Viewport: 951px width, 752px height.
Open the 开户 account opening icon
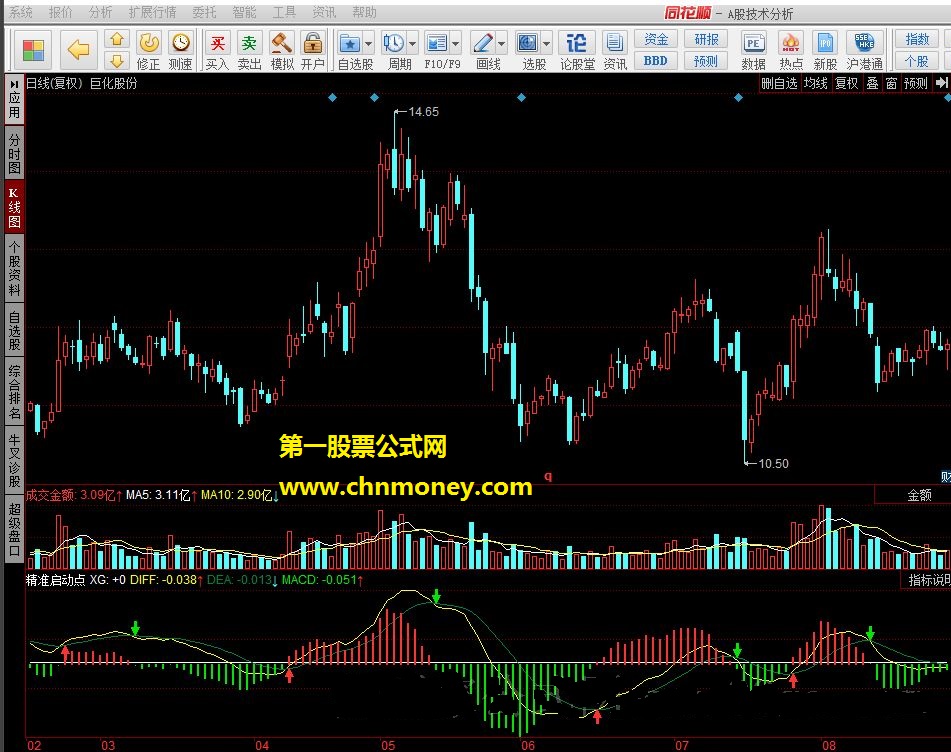[313, 50]
